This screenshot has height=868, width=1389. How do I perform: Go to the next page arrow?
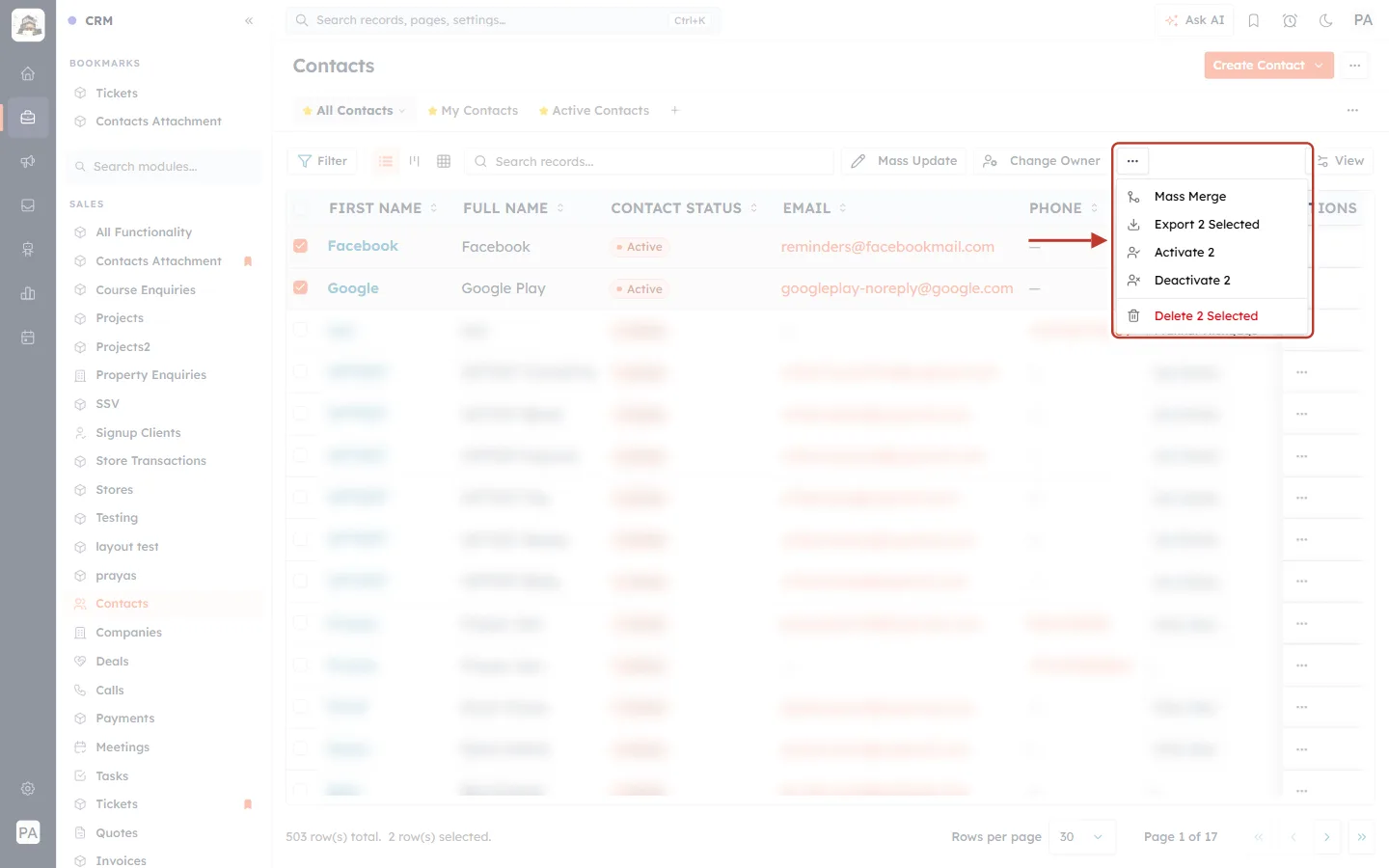[1327, 837]
